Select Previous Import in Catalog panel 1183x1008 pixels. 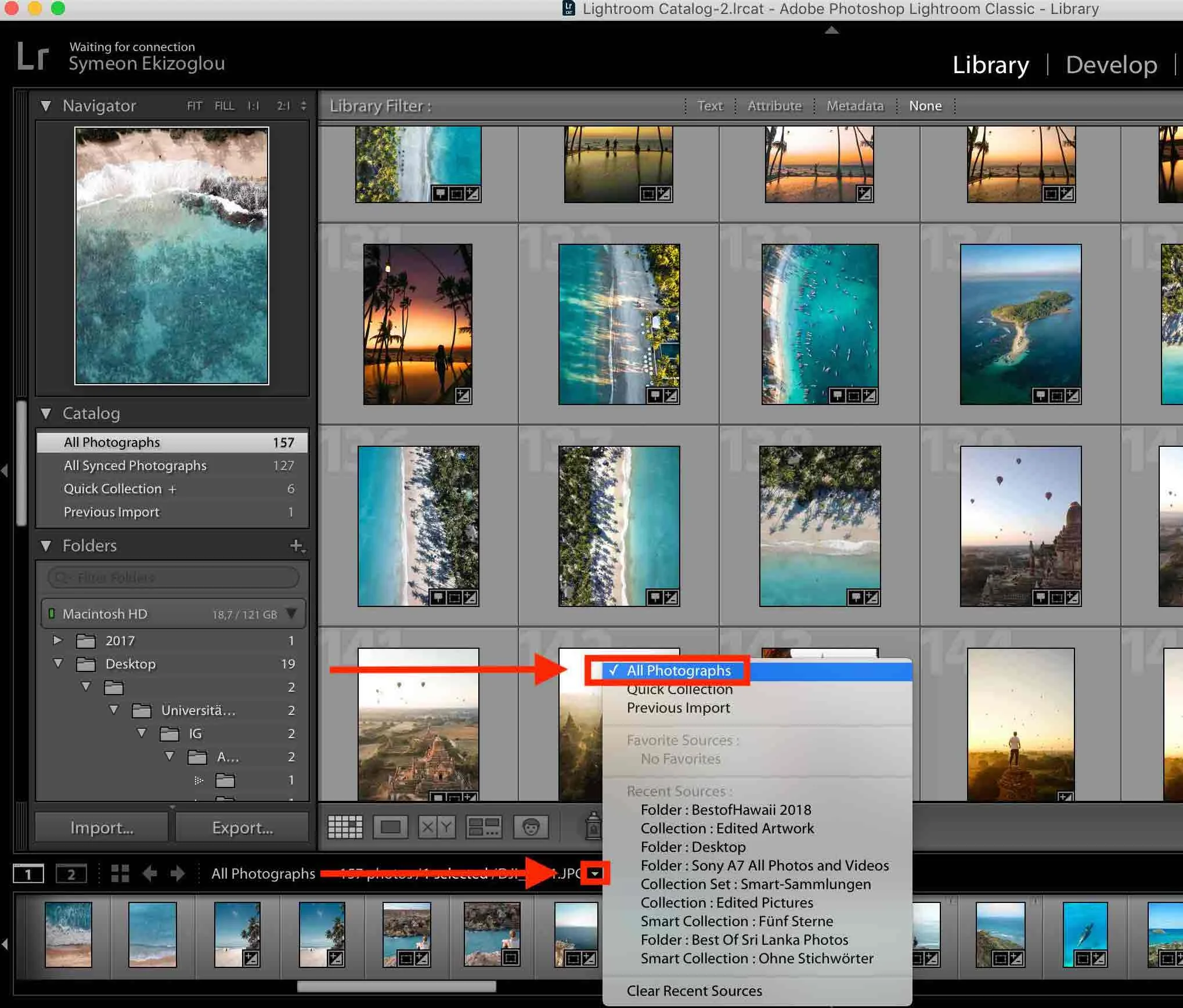tap(172, 512)
